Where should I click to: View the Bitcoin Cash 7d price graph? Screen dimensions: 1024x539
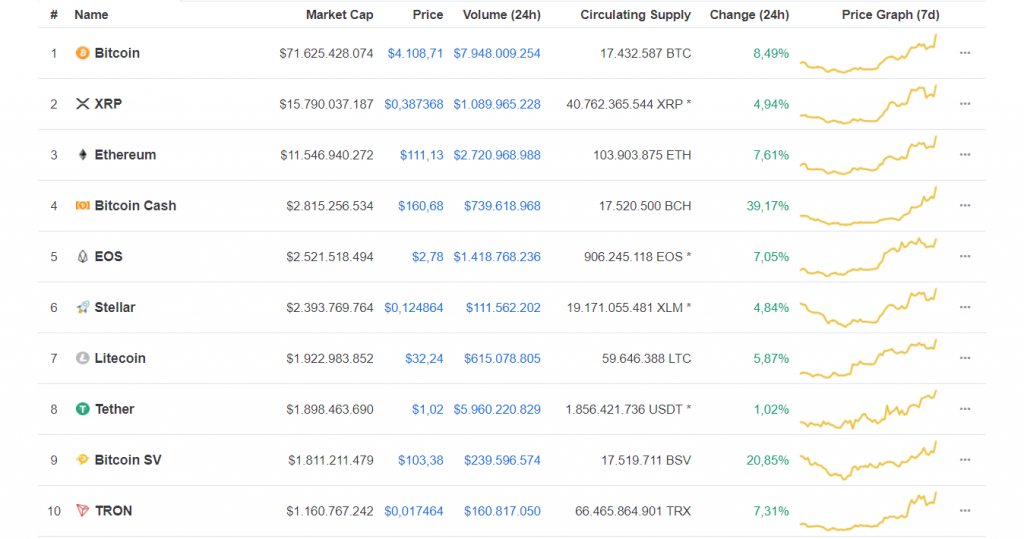point(868,206)
